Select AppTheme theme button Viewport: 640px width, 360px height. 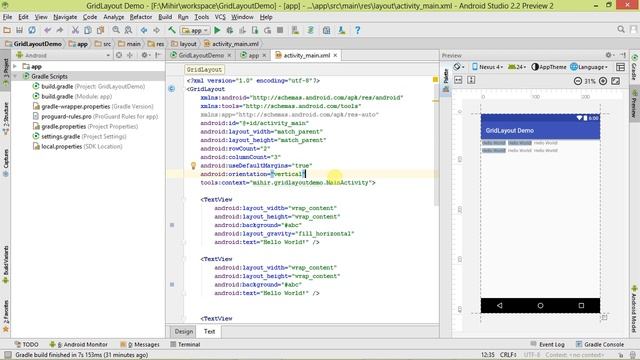[549, 67]
